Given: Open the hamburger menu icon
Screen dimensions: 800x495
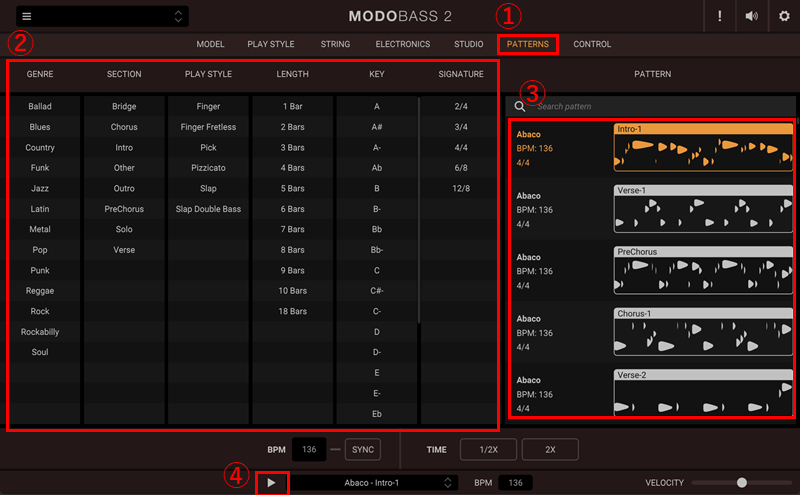Looking at the screenshot, I should tap(27, 16).
